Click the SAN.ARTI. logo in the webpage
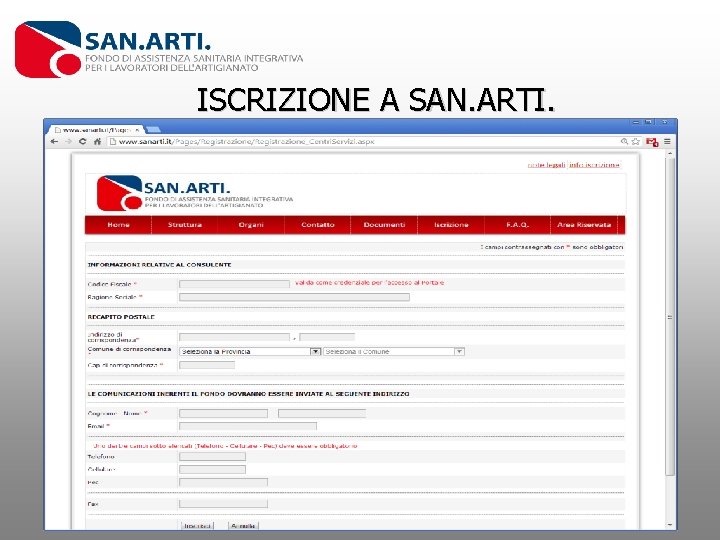720x540 pixels. click(195, 193)
